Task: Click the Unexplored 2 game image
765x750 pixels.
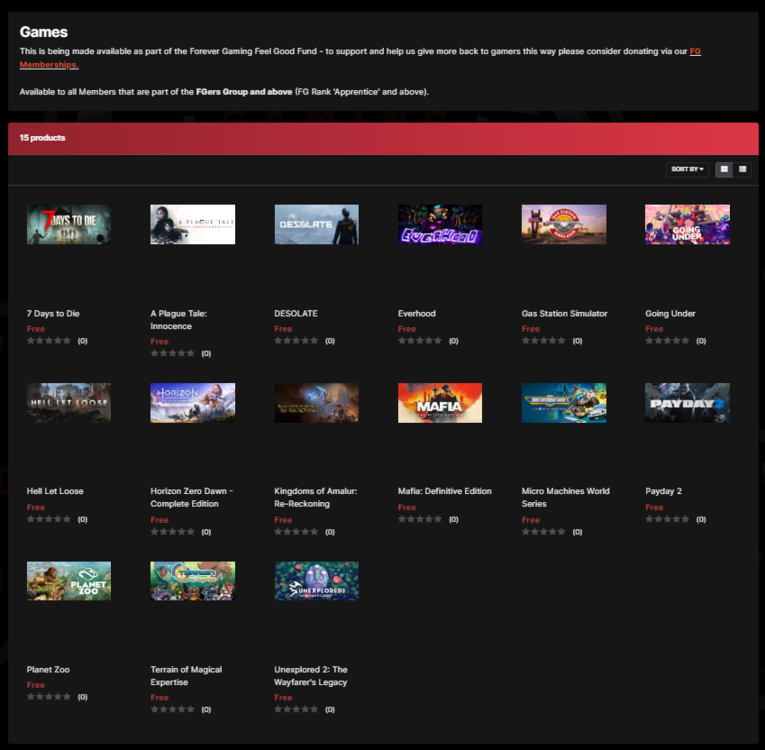Action: 317,581
